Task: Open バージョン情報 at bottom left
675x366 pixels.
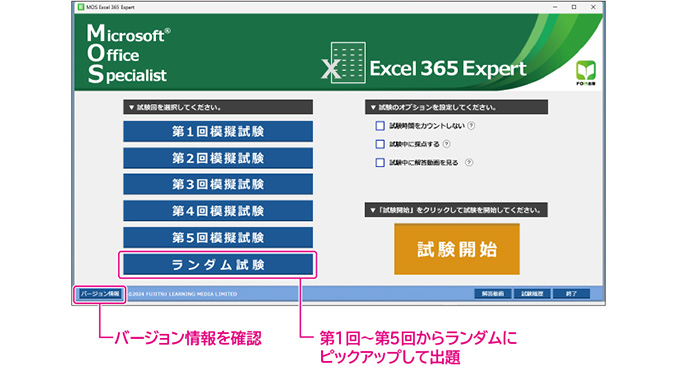Action: (100, 294)
